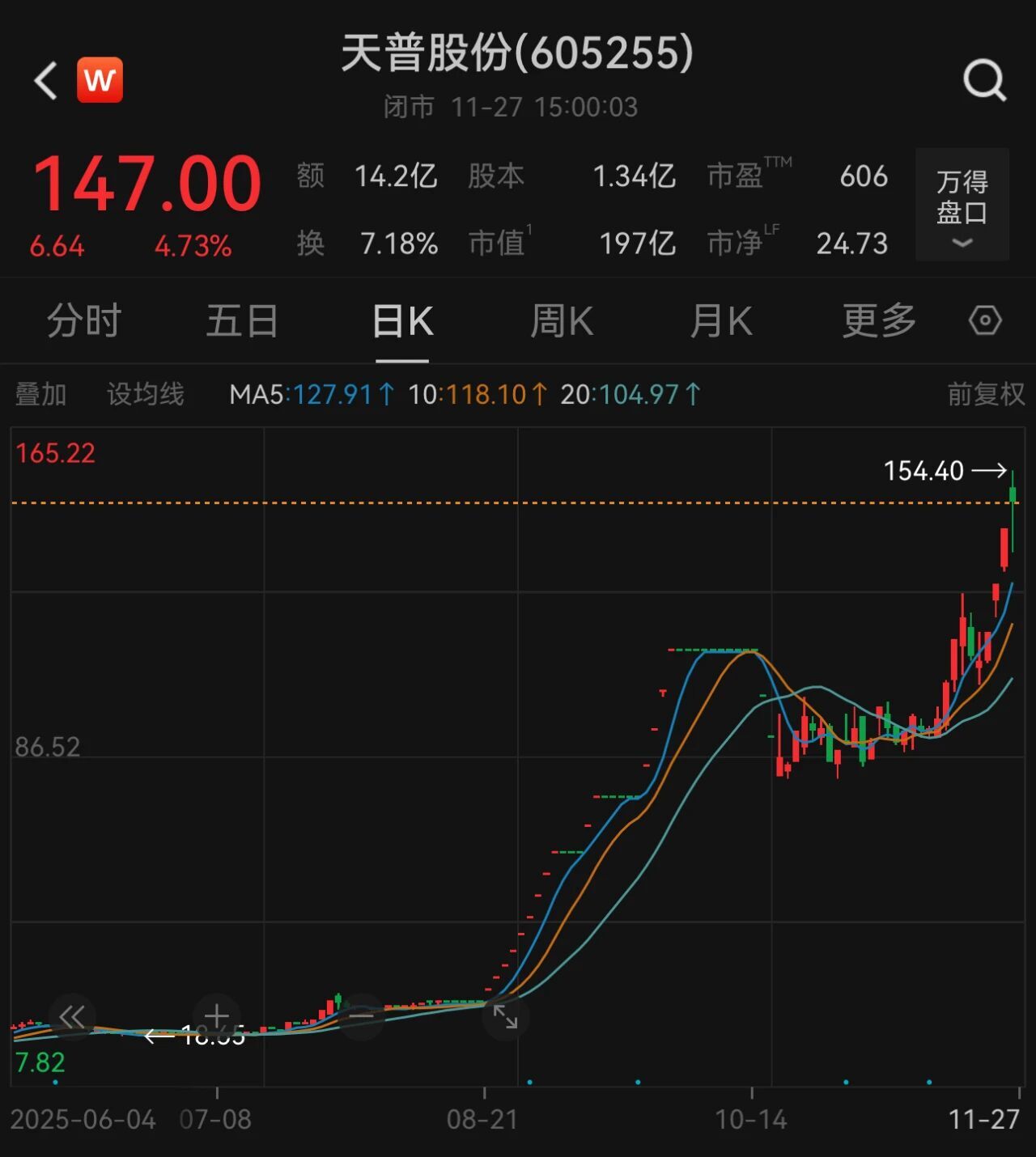Zoom out chart with the minus icon
Viewport: 1036px width, 1157px height.
[x=362, y=1014]
